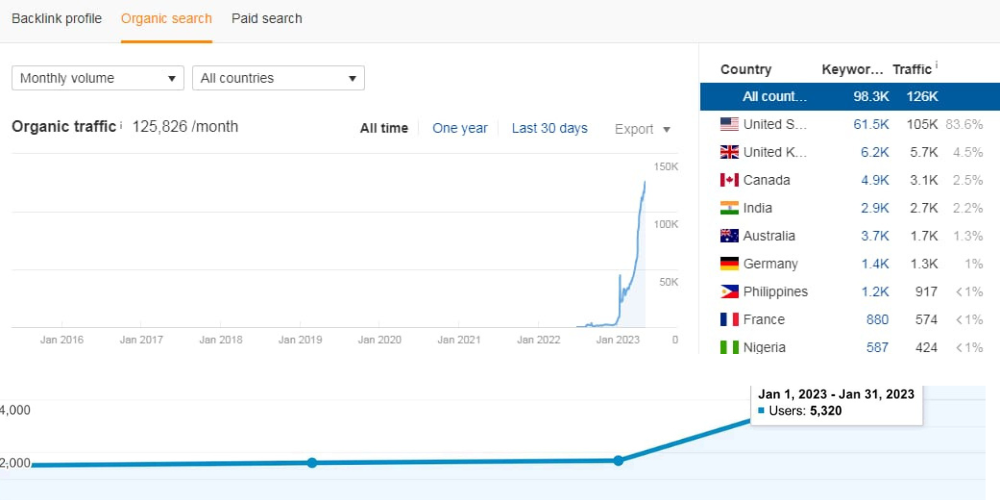This screenshot has height=500, width=1000.
Task: Switch to the Paid search tab
Action: (x=266, y=18)
